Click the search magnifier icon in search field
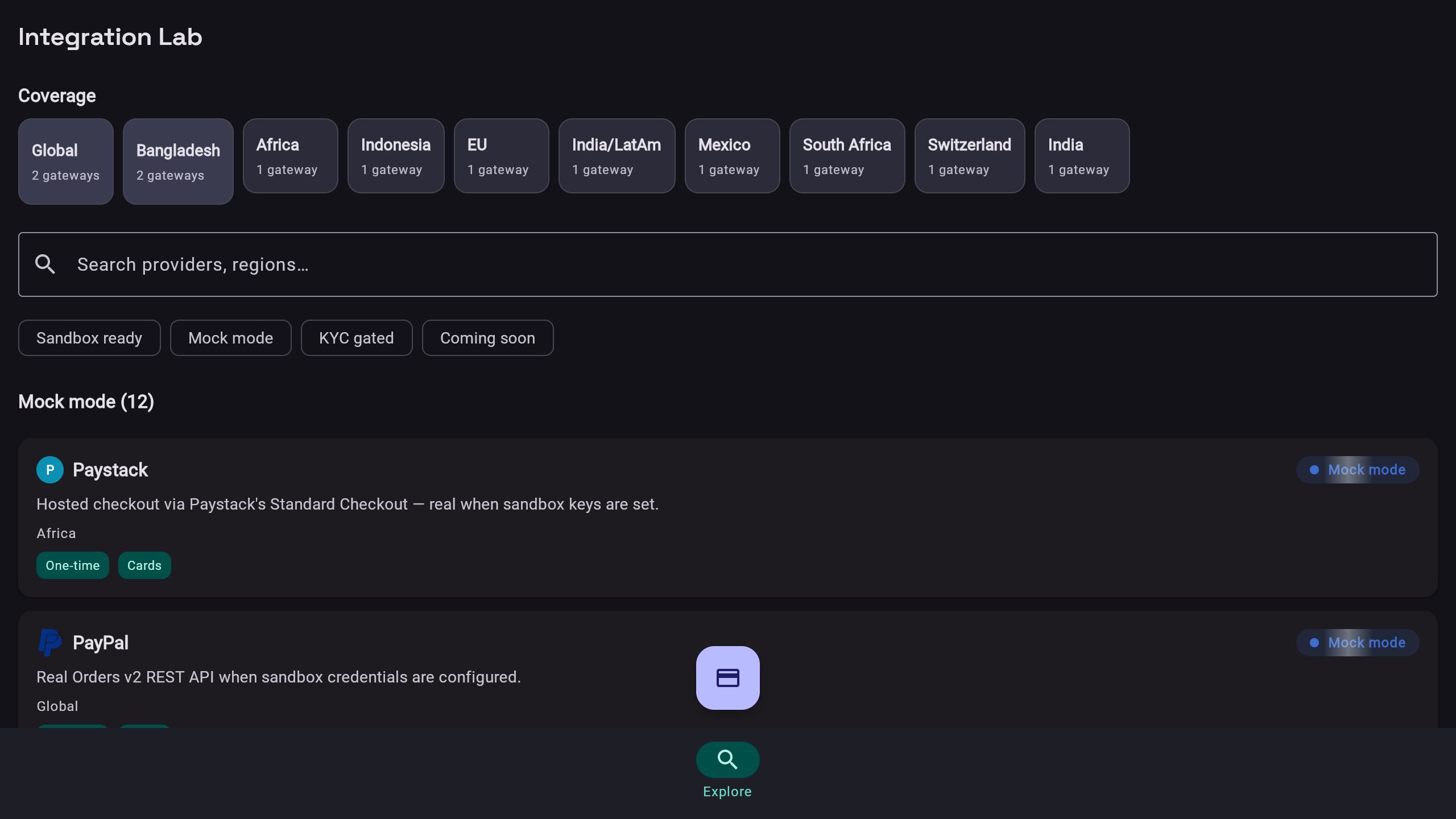The height and width of the screenshot is (819, 1456). [x=45, y=264]
